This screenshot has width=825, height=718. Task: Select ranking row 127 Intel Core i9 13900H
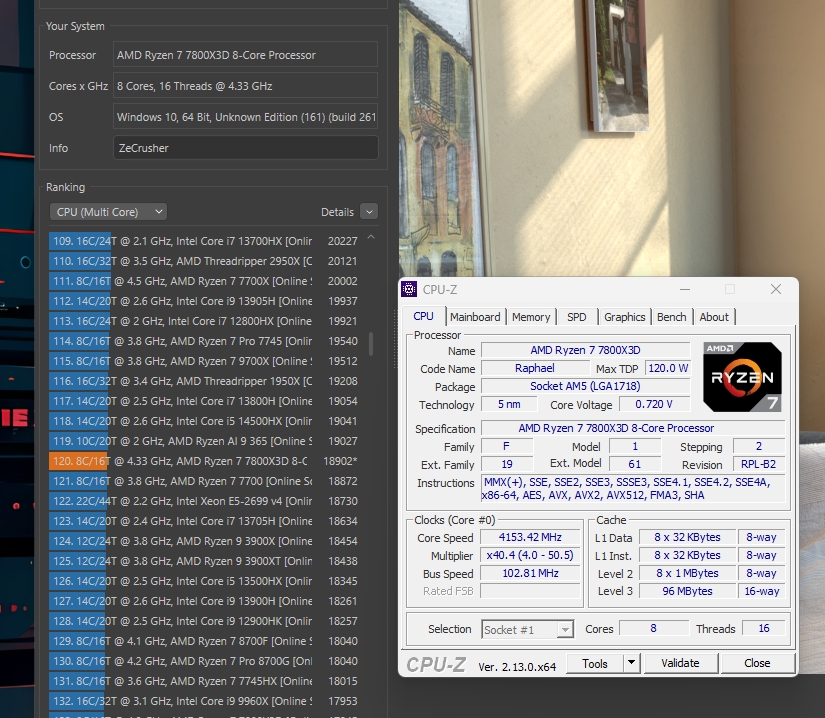pos(204,601)
